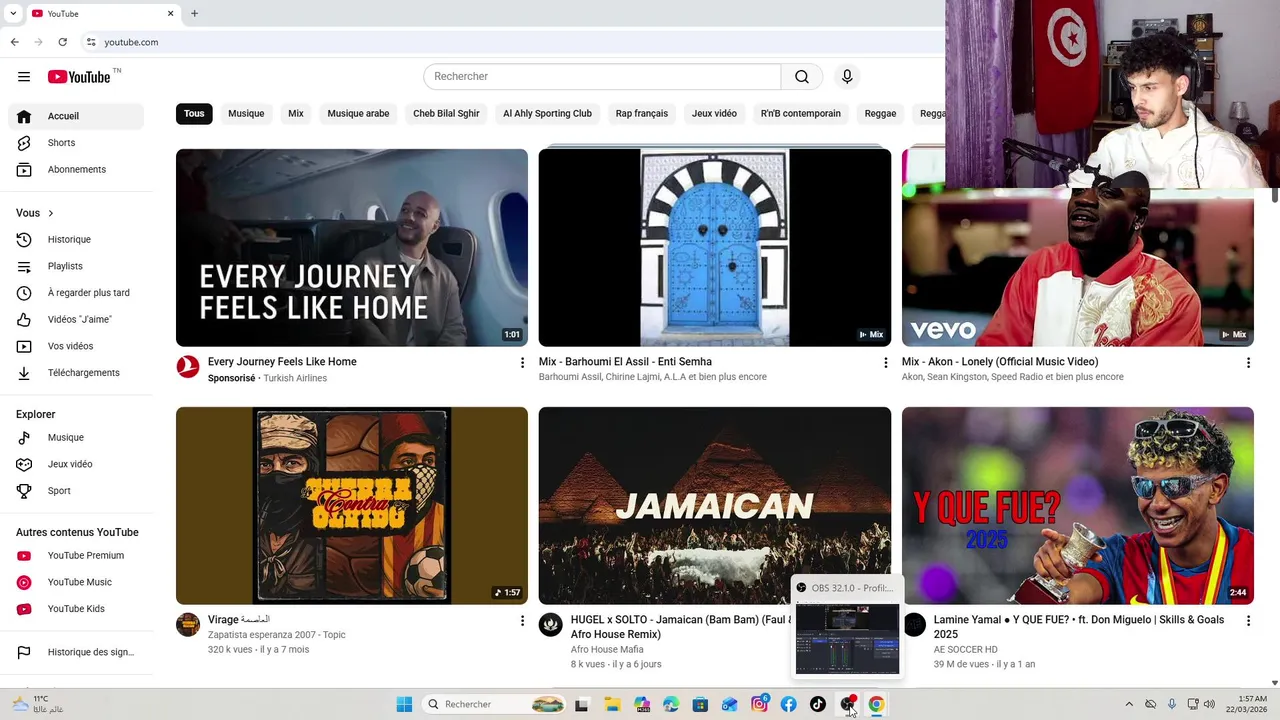
Task: Play the Every Journey Feels Like Home thumbnail
Action: coord(352,248)
